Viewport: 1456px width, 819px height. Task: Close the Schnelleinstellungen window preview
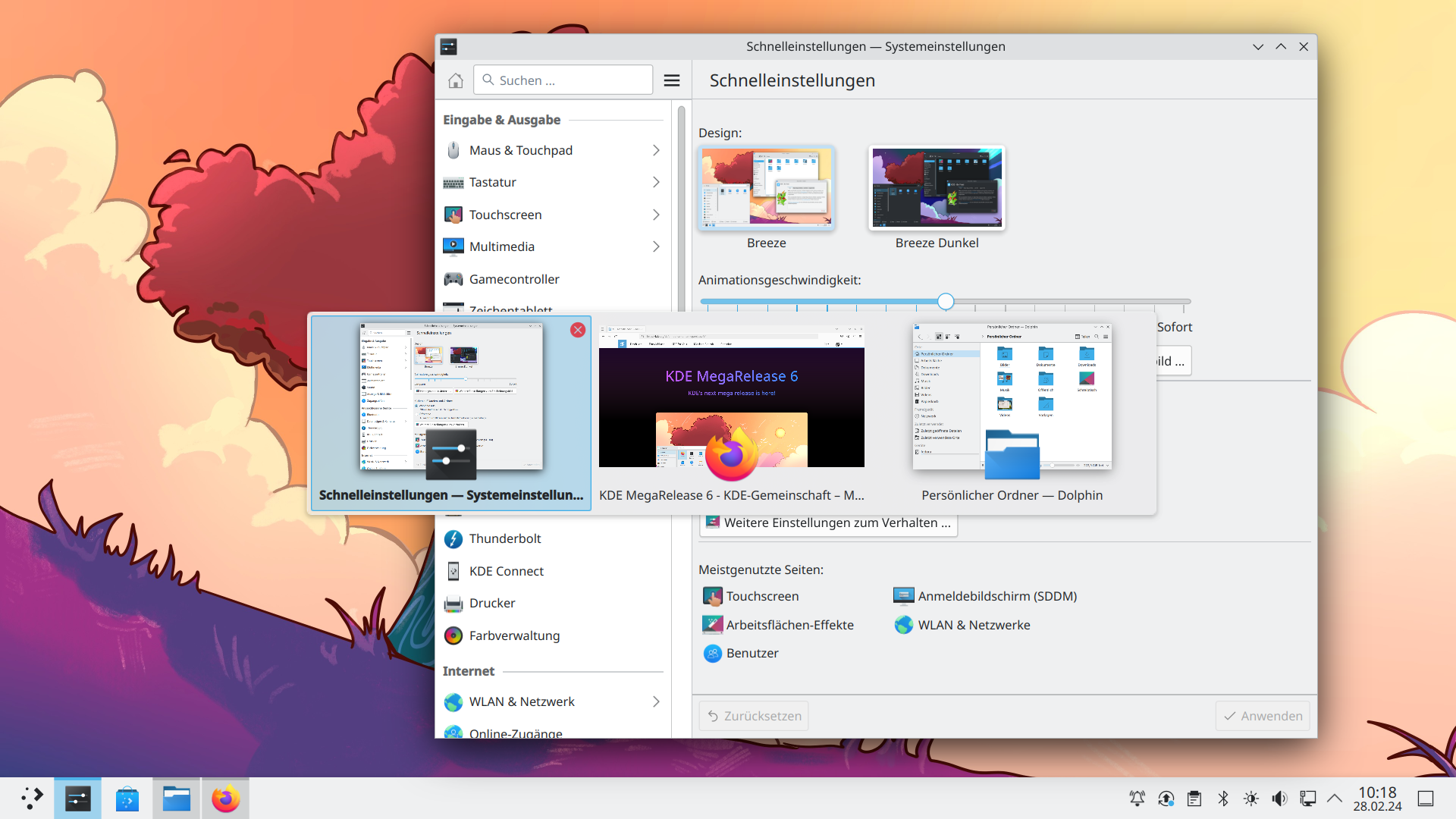(x=578, y=330)
